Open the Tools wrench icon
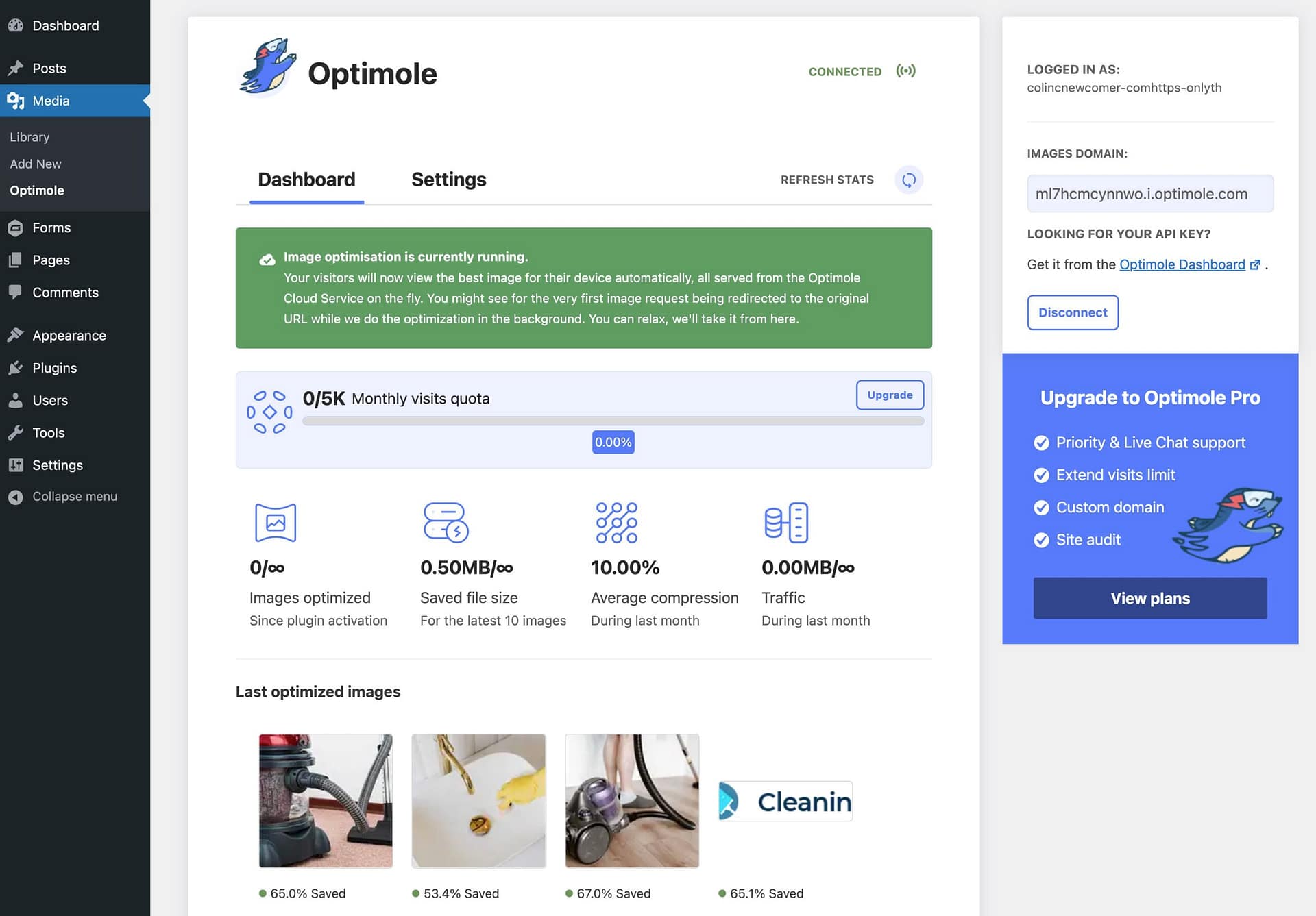Viewport: 1316px width, 916px height. (x=16, y=432)
